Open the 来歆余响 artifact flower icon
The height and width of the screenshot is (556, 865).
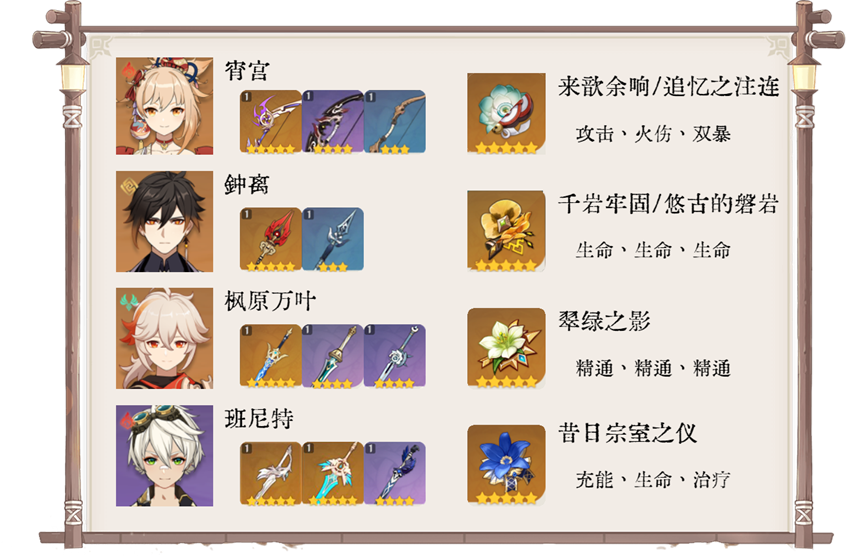(506, 113)
